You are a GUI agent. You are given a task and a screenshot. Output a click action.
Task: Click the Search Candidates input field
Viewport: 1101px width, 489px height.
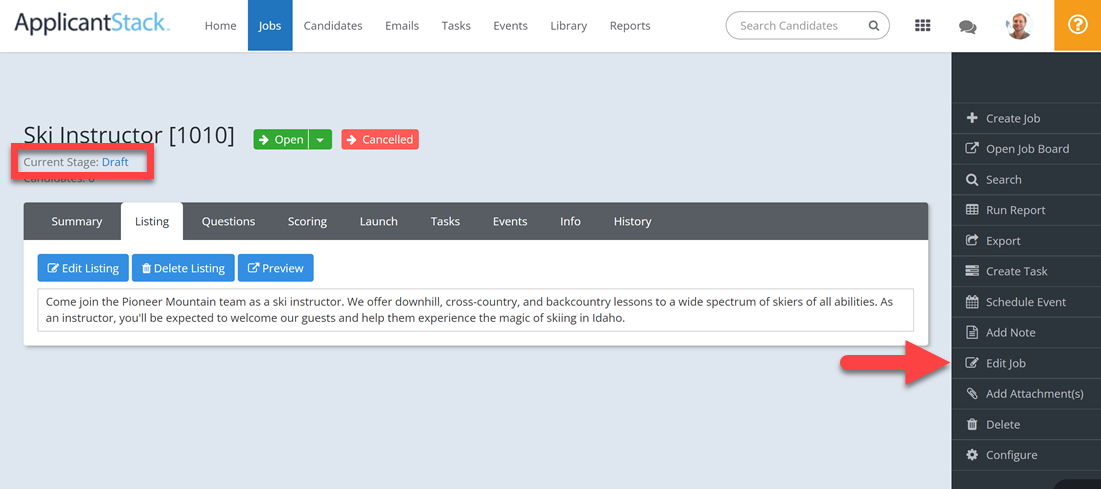click(x=807, y=26)
